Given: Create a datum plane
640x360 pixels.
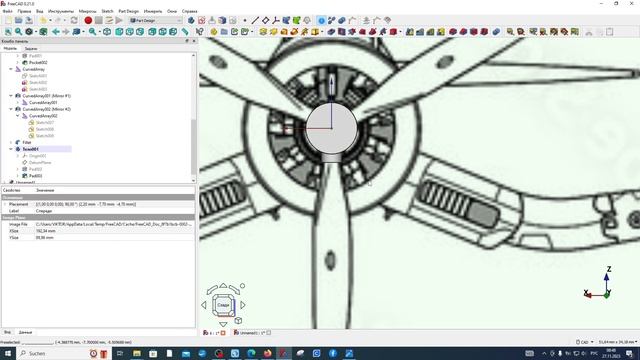Looking at the screenshot, I should point(265,20).
